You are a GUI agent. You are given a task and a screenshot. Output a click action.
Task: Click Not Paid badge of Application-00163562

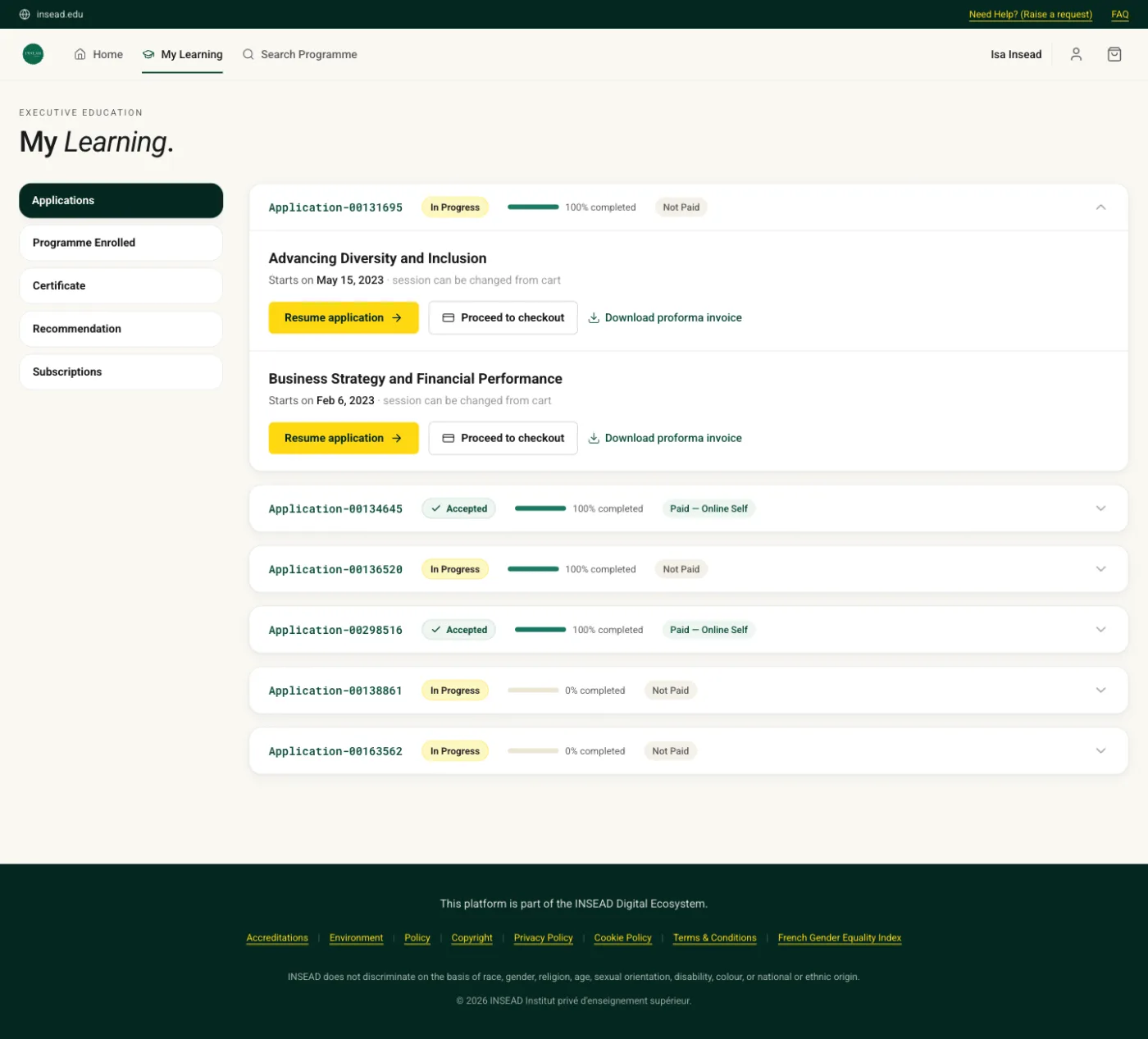tap(670, 751)
